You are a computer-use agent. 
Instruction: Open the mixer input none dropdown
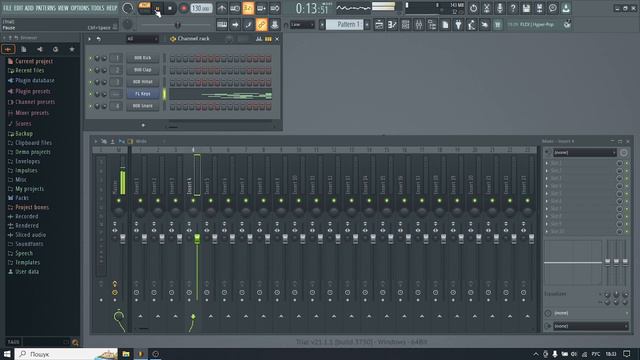(x=584, y=153)
